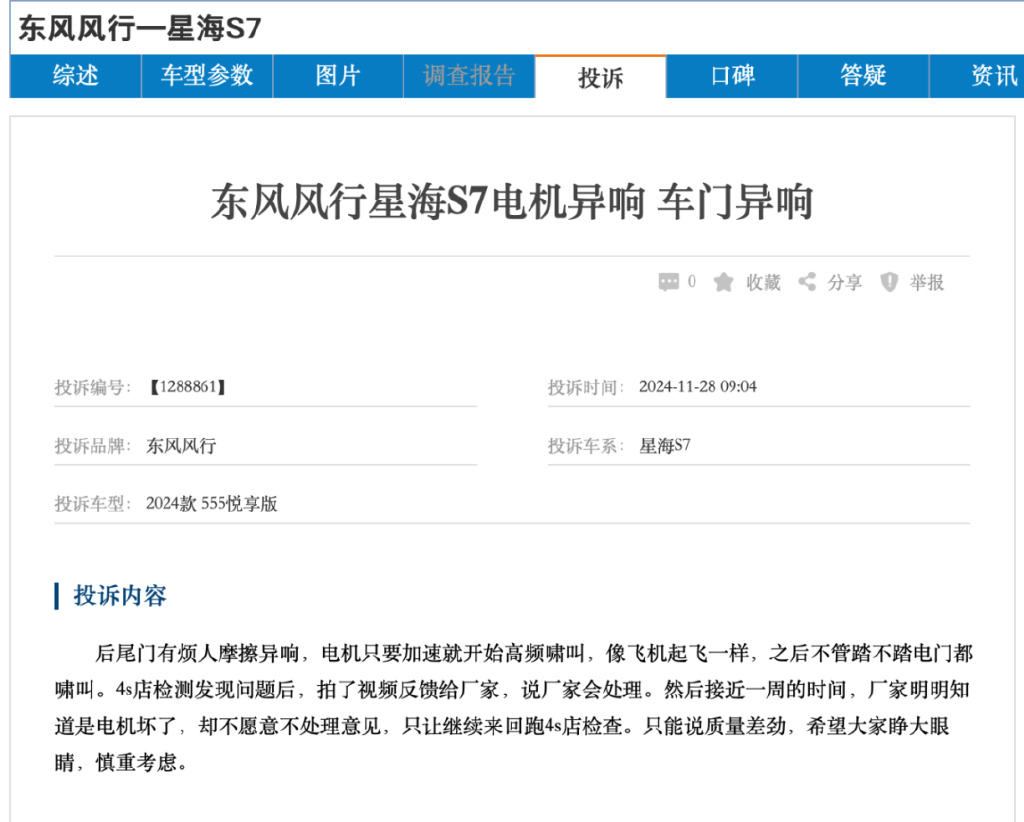The image size is (1024, 822).
Task: Click the 东风风行—星海S7 page header
Action: [x=140, y=28]
